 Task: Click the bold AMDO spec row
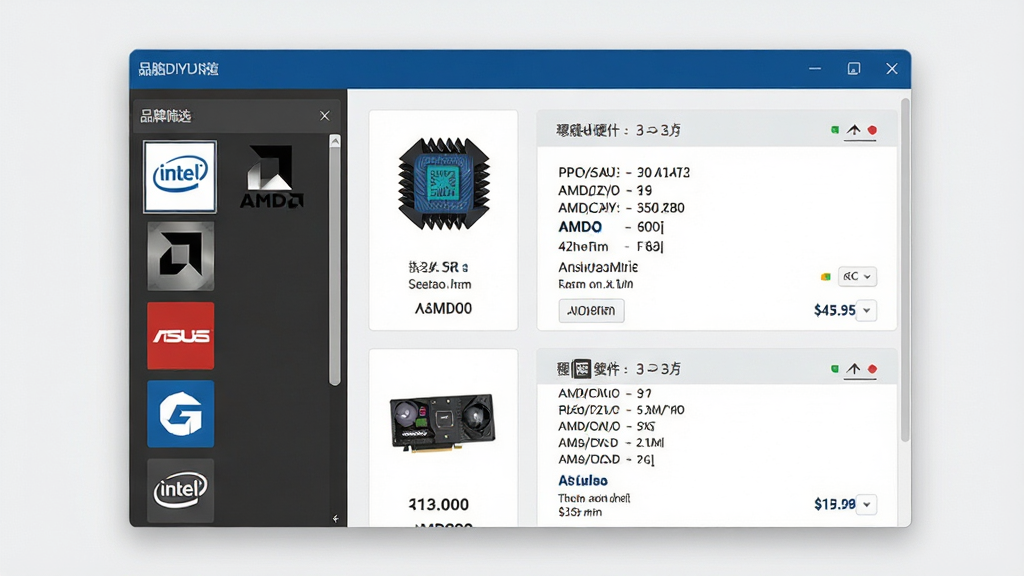click(611, 227)
